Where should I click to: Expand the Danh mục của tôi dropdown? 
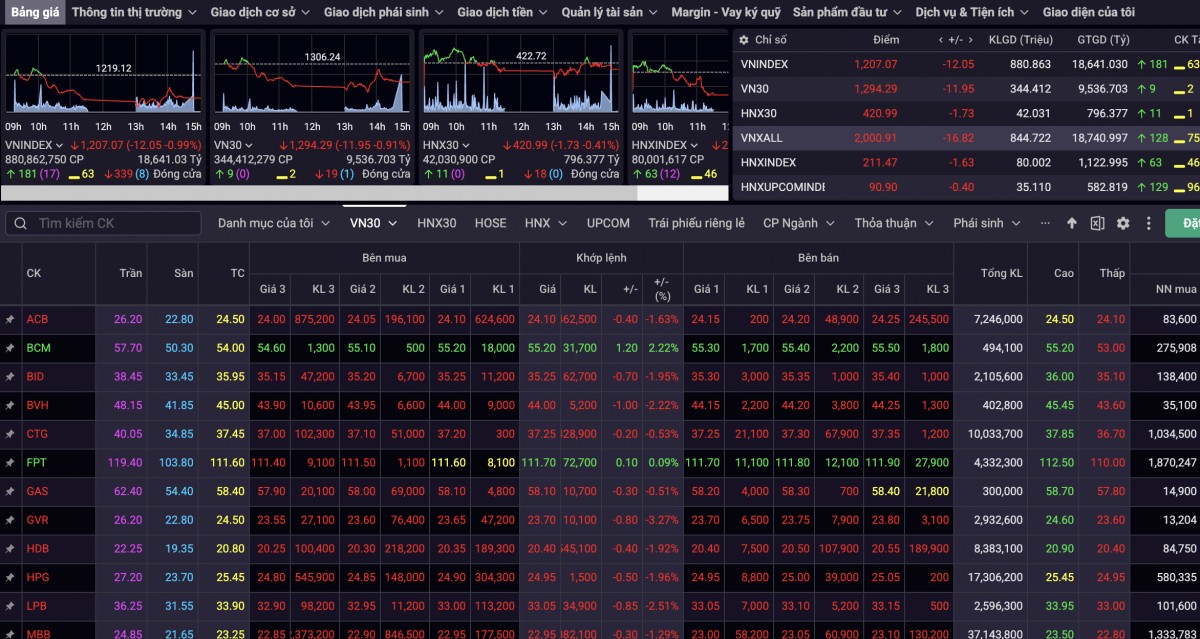274,223
